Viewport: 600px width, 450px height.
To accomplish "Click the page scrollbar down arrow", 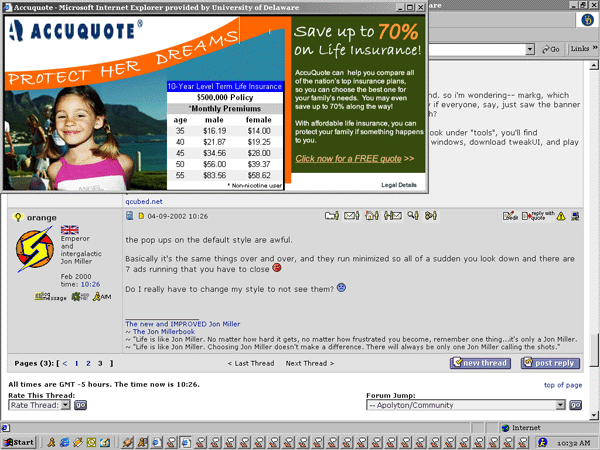I will point(594,415).
